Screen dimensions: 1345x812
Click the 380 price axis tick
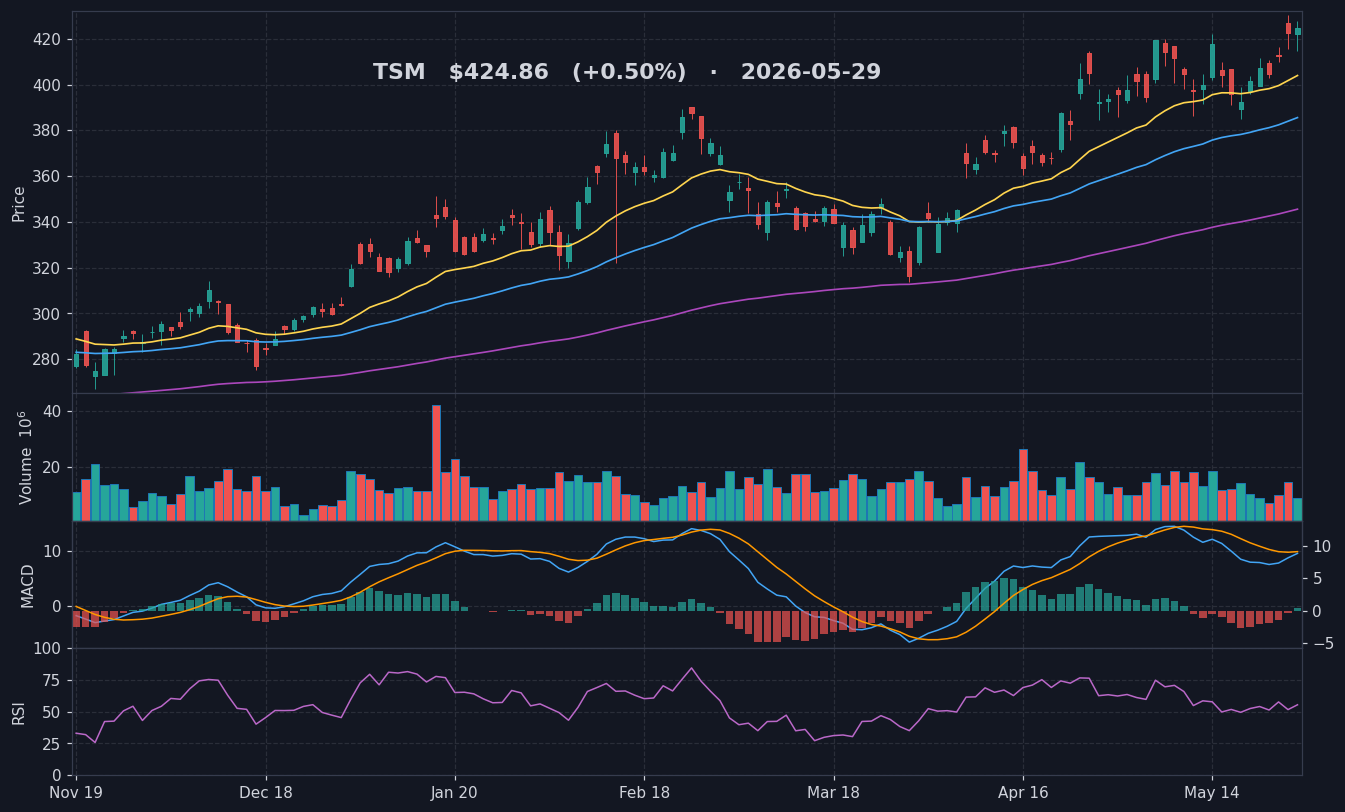tap(47, 131)
